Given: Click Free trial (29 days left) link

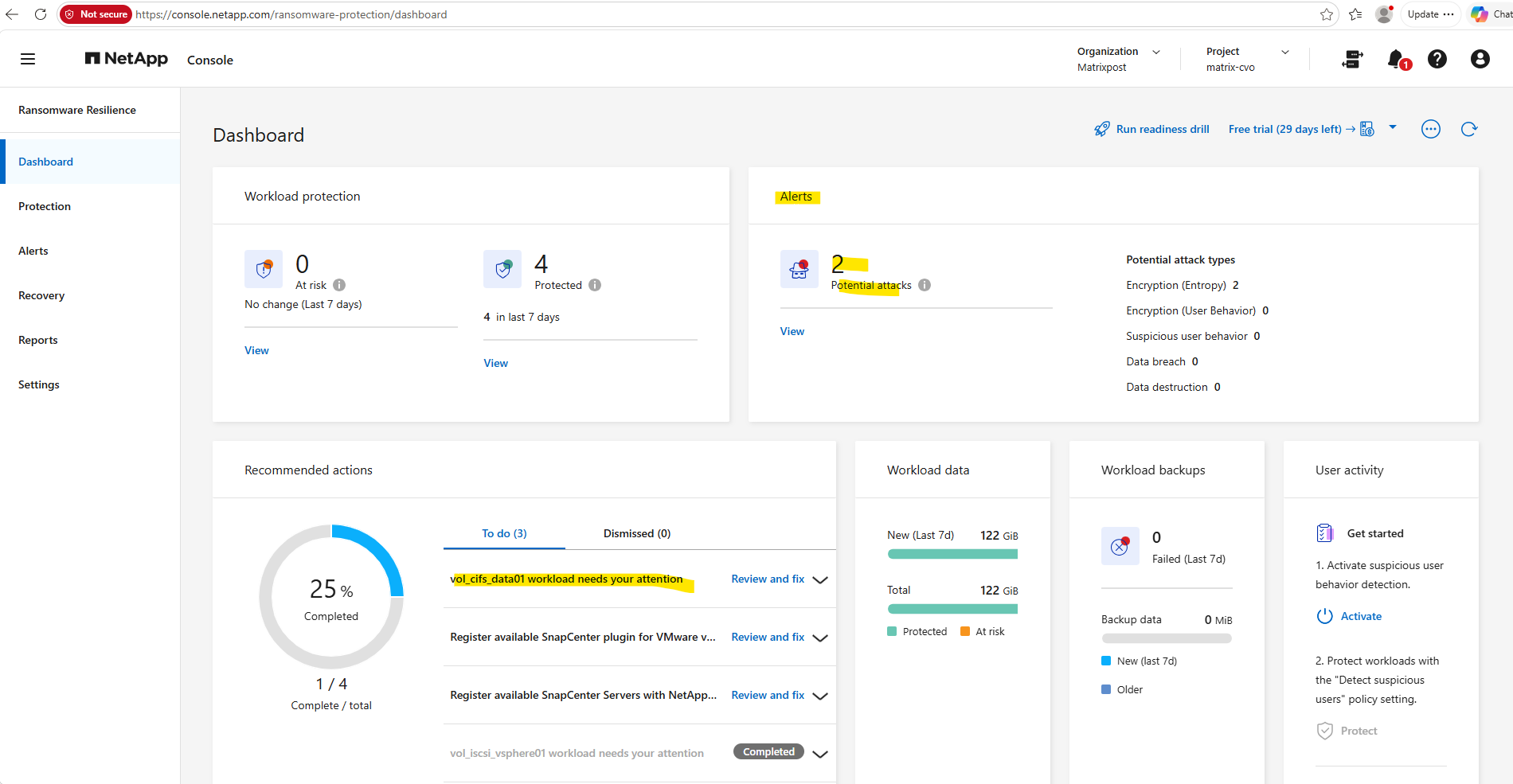Looking at the screenshot, I should pyautogui.click(x=1285, y=129).
